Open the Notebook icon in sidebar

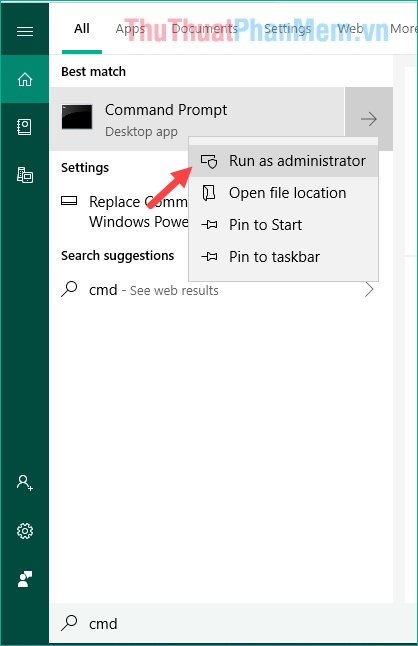(25, 127)
